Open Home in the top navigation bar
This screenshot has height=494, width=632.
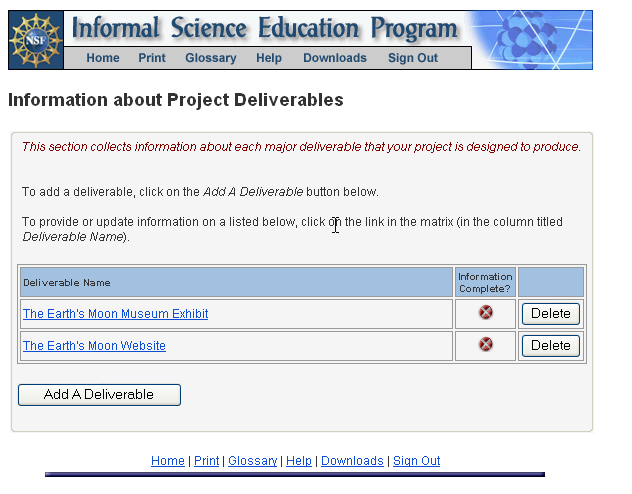(x=103, y=58)
